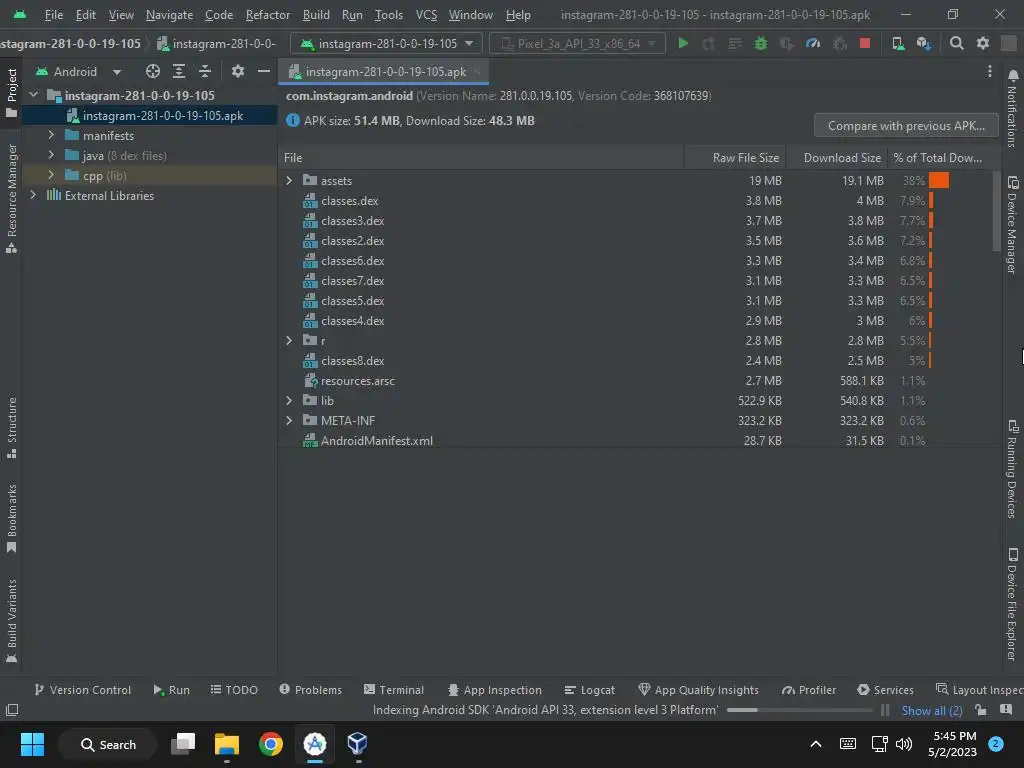The image size is (1024, 768).
Task: Hide the Project panel minus icon
Action: (264, 71)
